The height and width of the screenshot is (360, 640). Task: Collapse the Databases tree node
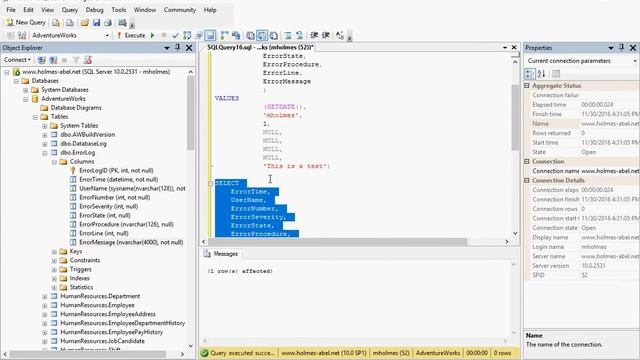pos(16,81)
